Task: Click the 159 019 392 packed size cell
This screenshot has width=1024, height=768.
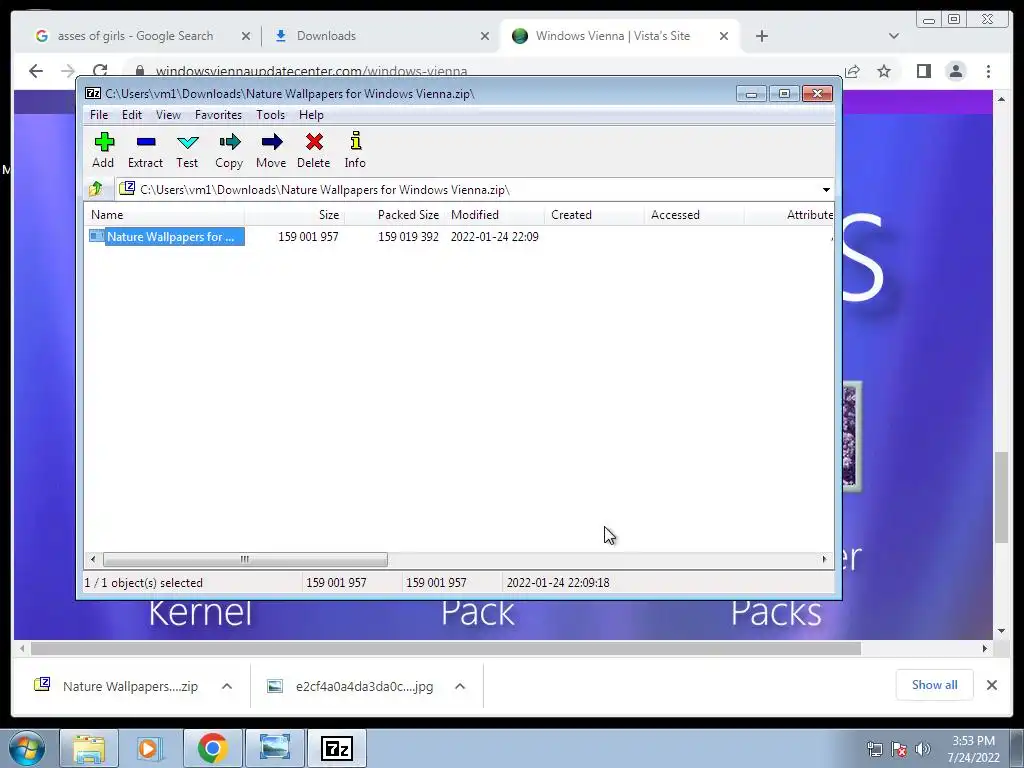Action: click(408, 236)
